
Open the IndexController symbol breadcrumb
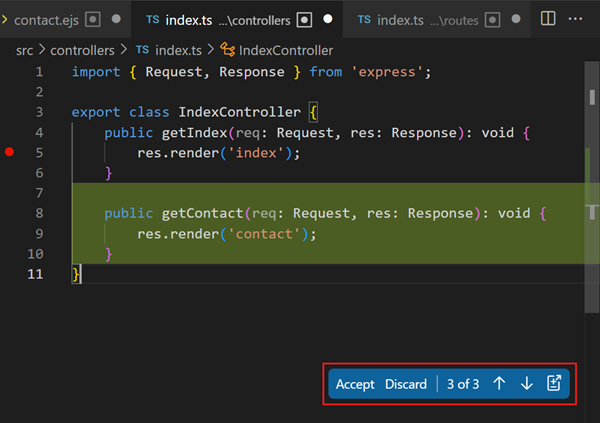click(285, 50)
